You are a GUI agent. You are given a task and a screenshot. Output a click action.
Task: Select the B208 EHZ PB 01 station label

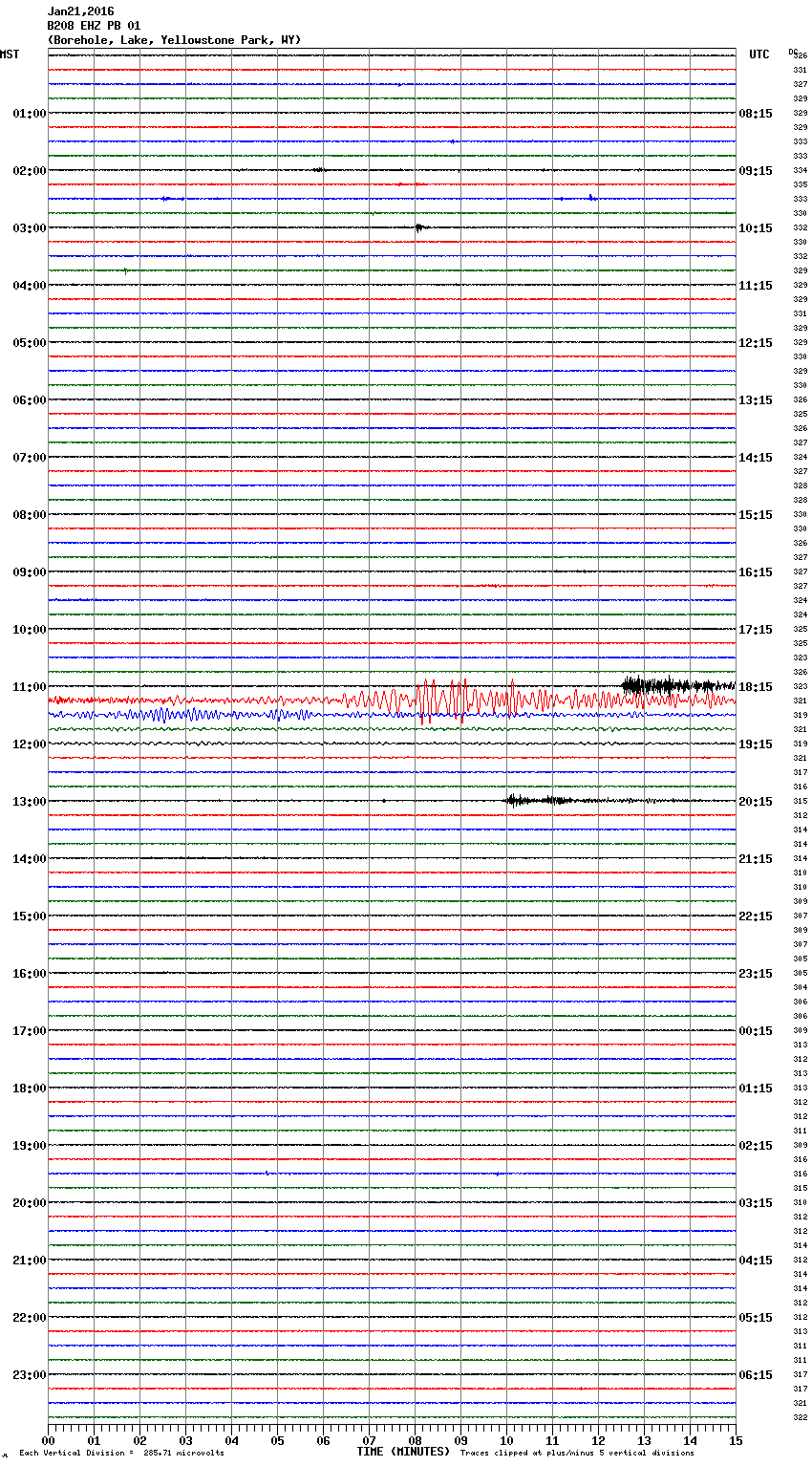click(94, 26)
